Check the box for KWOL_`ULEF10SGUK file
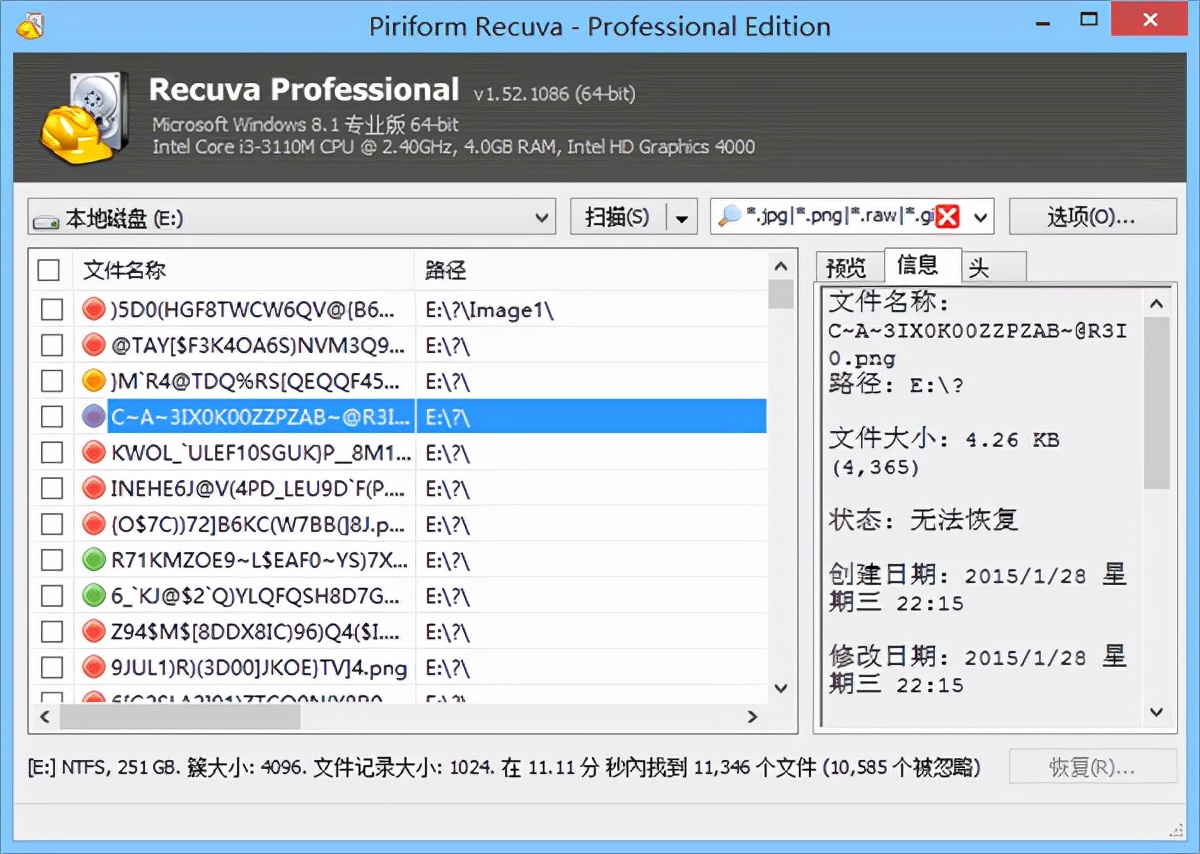Screen dimensions: 1200x854 (x=51, y=453)
